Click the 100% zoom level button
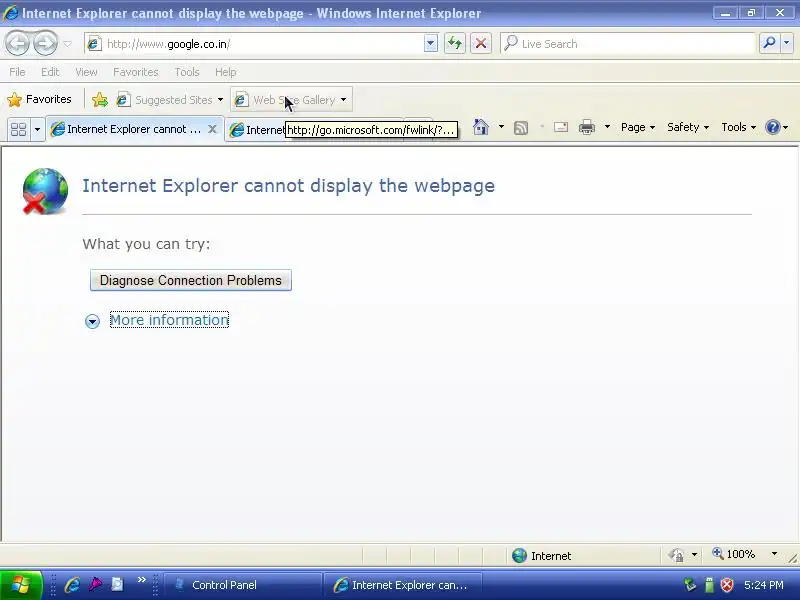Image resolution: width=800 pixels, height=600 pixels. click(734, 554)
